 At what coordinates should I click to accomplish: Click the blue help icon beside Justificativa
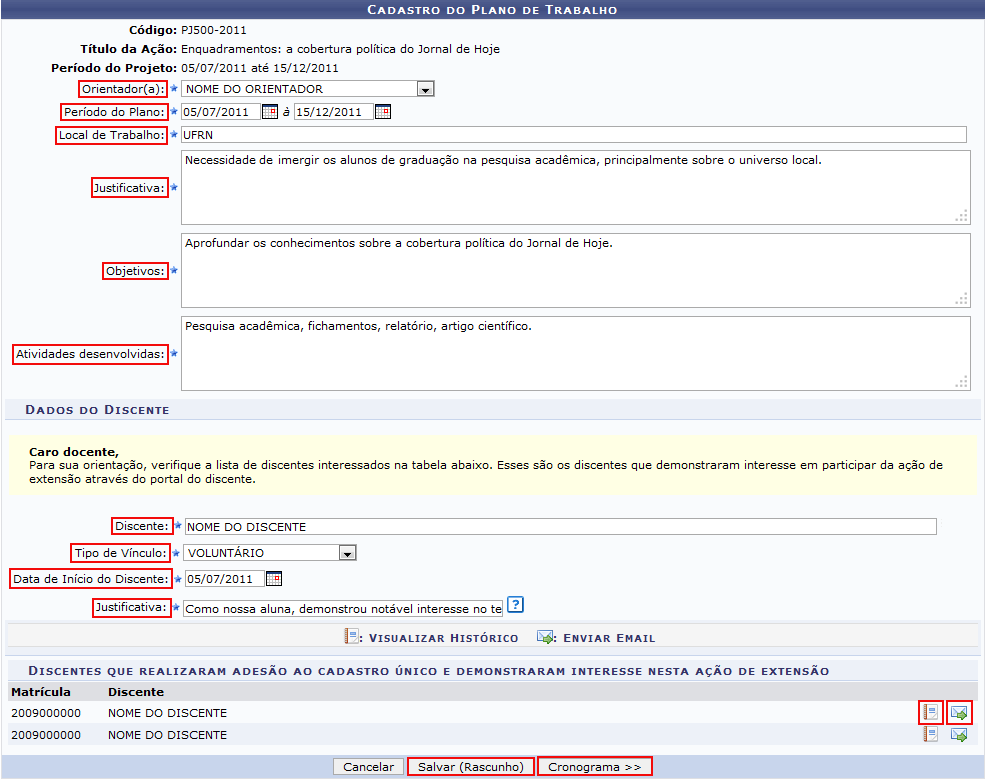coord(515,605)
